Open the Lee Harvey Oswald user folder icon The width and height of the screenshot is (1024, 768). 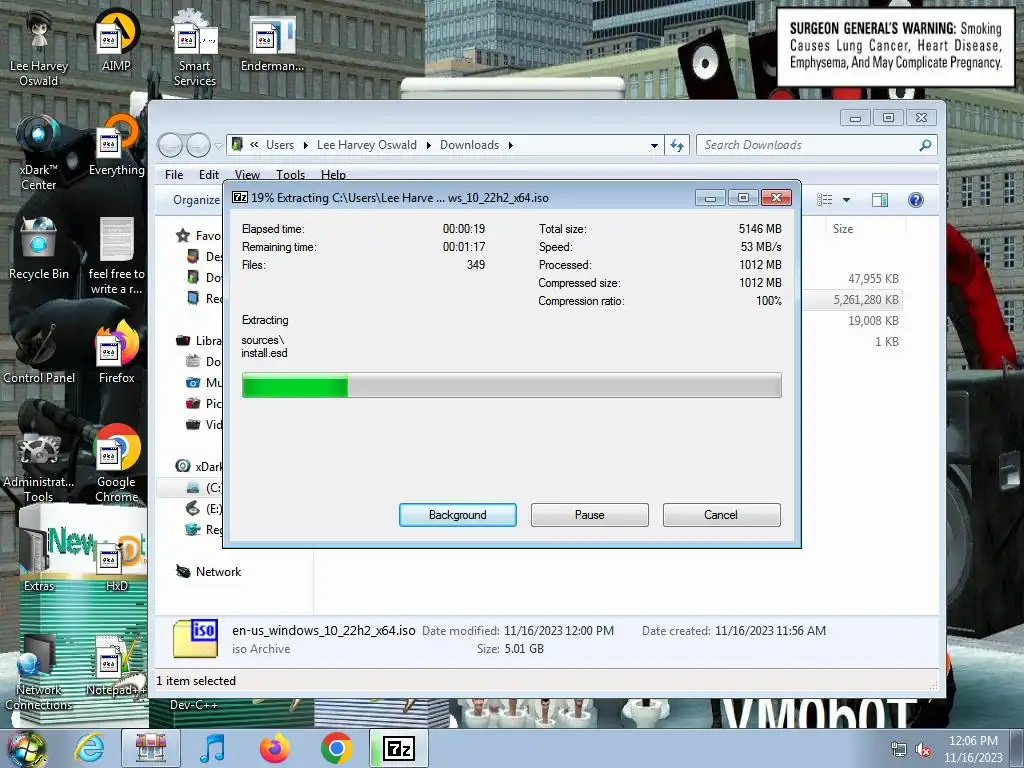(39, 48)
